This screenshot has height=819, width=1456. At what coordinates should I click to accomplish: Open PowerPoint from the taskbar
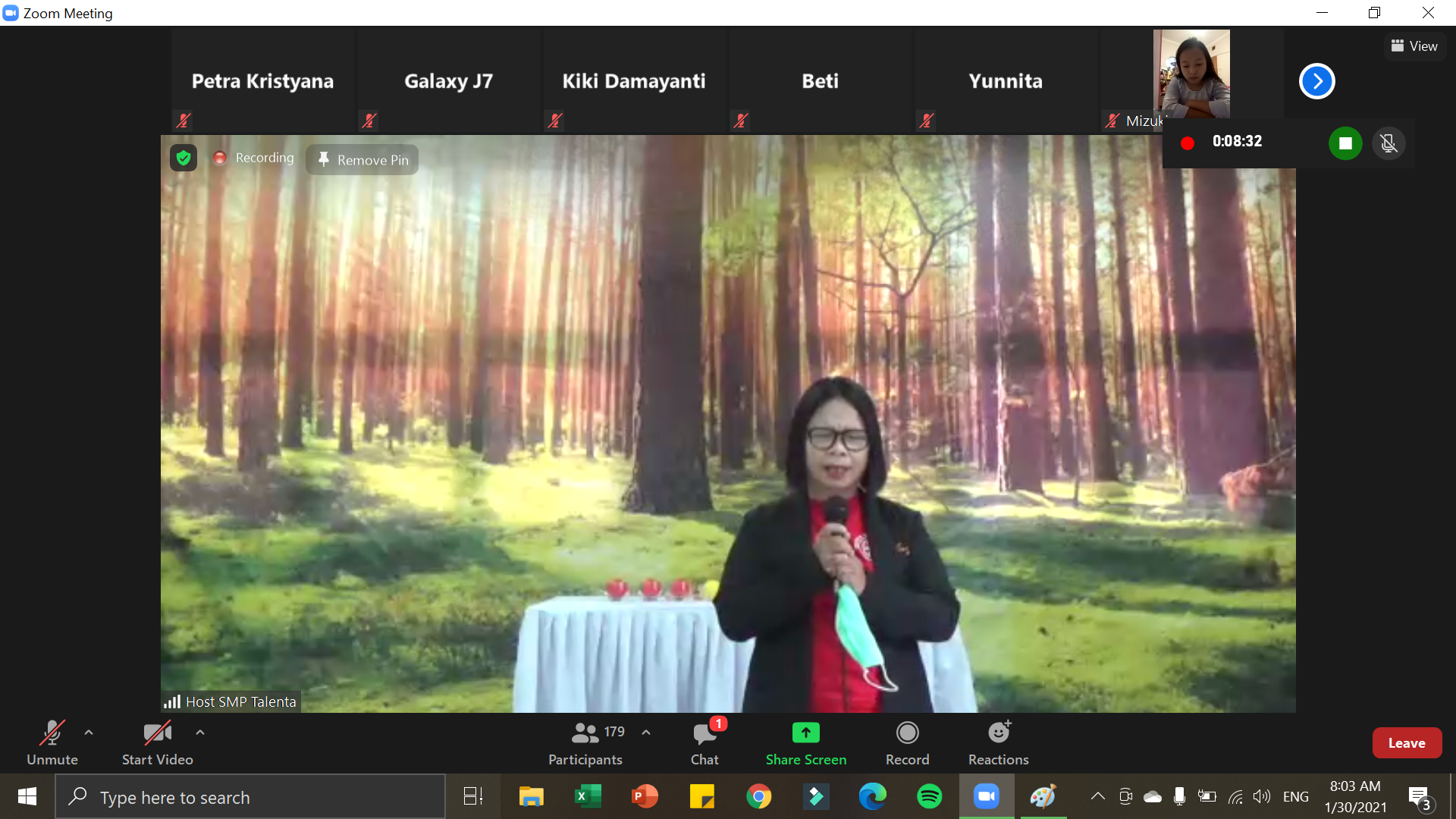pyautogui.click(x=645, y=796)
